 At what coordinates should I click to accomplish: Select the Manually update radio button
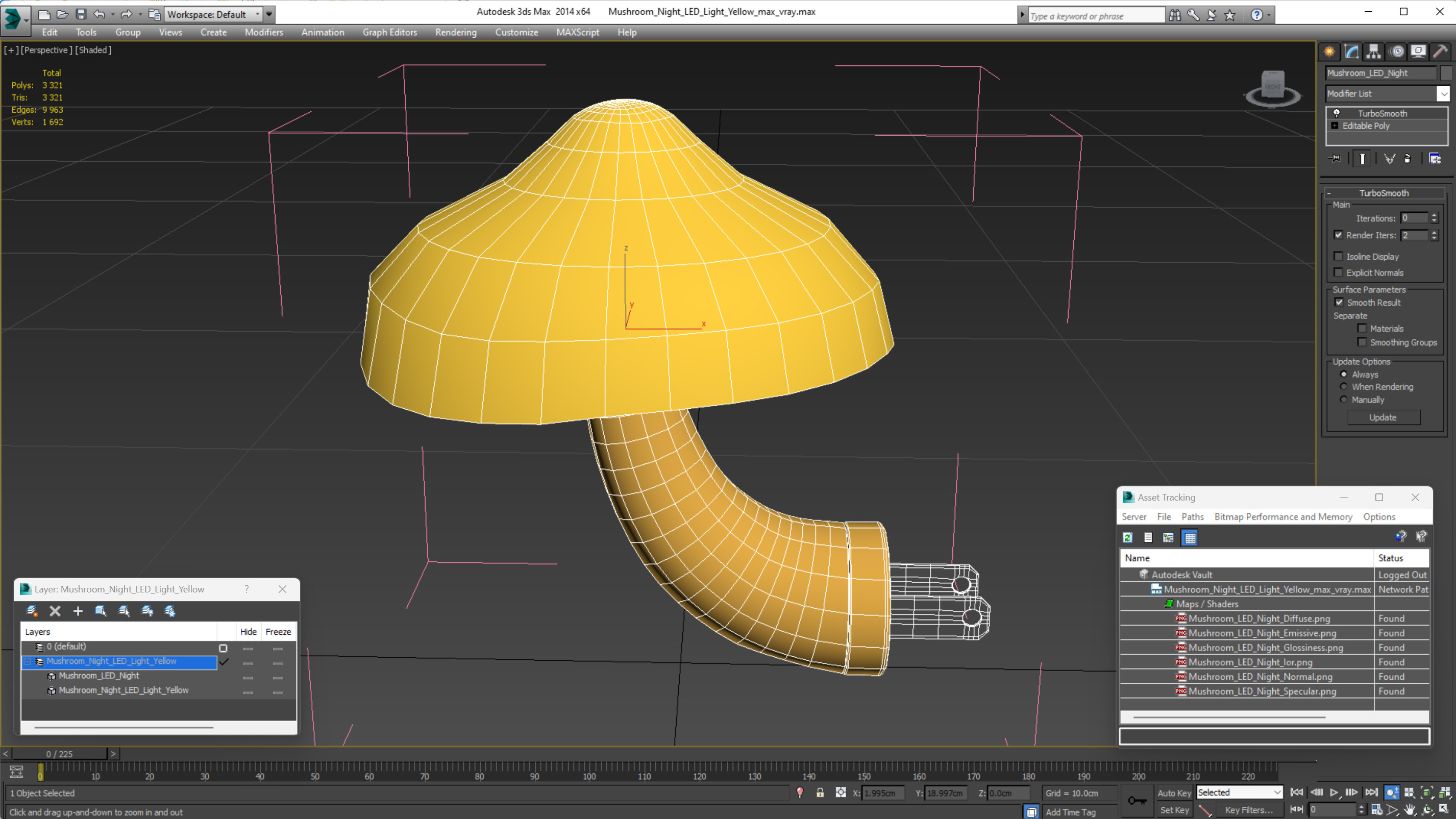click(x=1344, y=400)
